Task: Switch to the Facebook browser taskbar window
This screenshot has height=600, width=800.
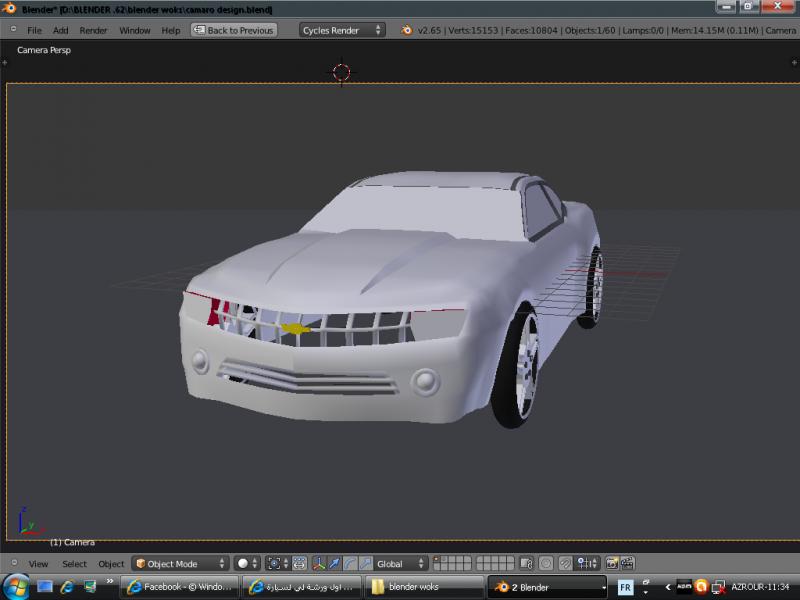Action: tap(178, 587)
